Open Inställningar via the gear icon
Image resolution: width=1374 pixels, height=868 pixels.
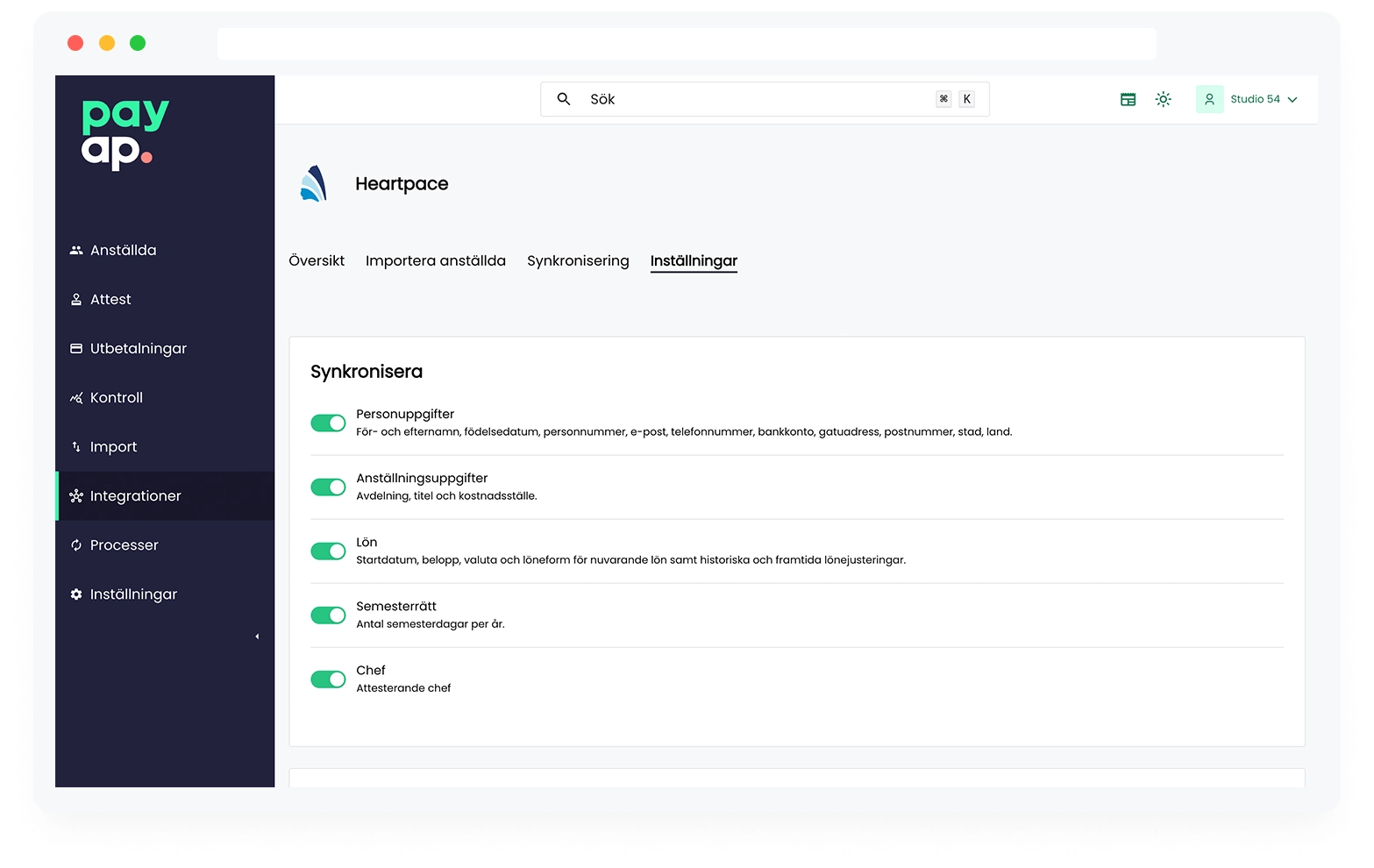click(77, 594)
